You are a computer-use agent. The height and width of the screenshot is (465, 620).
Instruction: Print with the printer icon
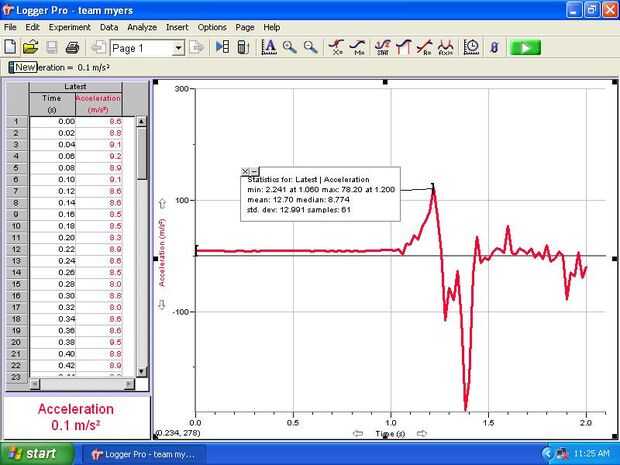[72, 47]
